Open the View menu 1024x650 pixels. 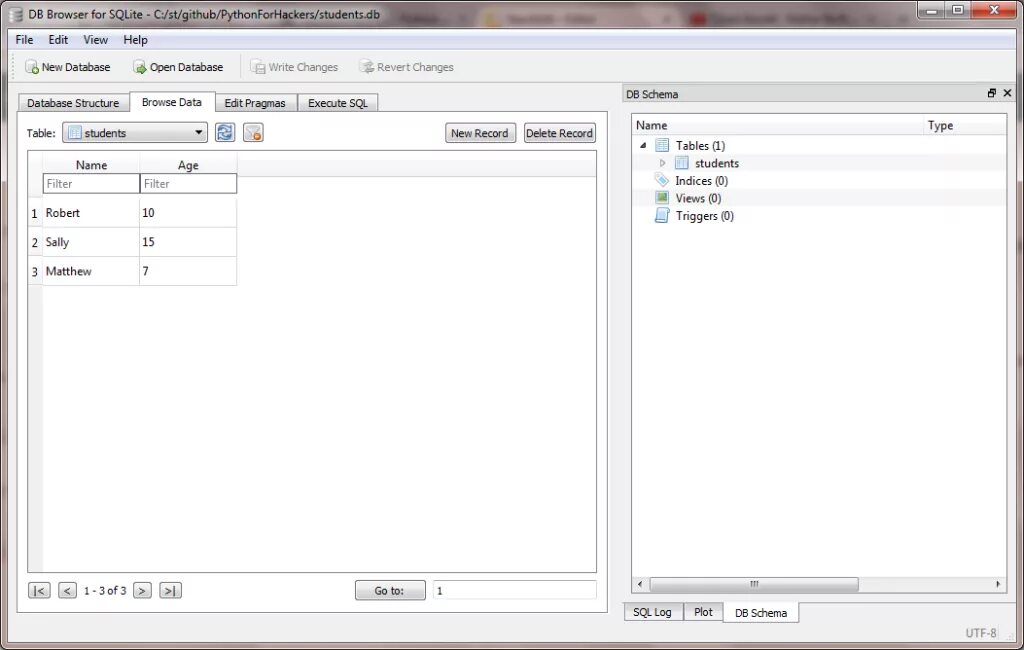click(x=95, y=40)
